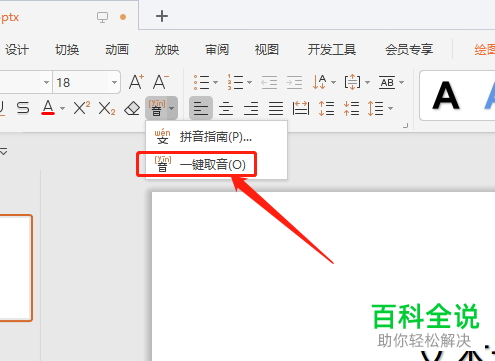Open the 放映 ribbon tab
Screen dimensions: 495x361
pos(167,50)
